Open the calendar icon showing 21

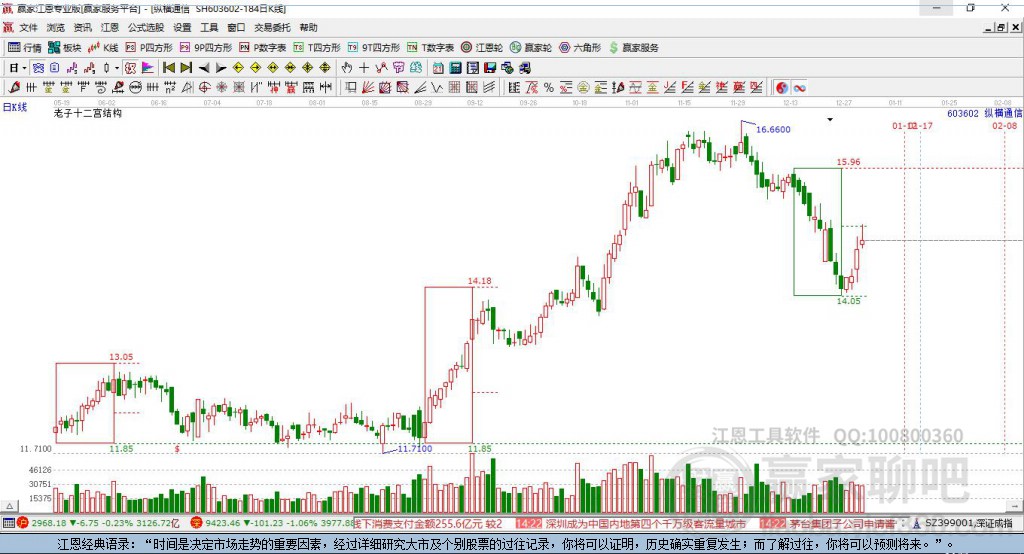438,68
